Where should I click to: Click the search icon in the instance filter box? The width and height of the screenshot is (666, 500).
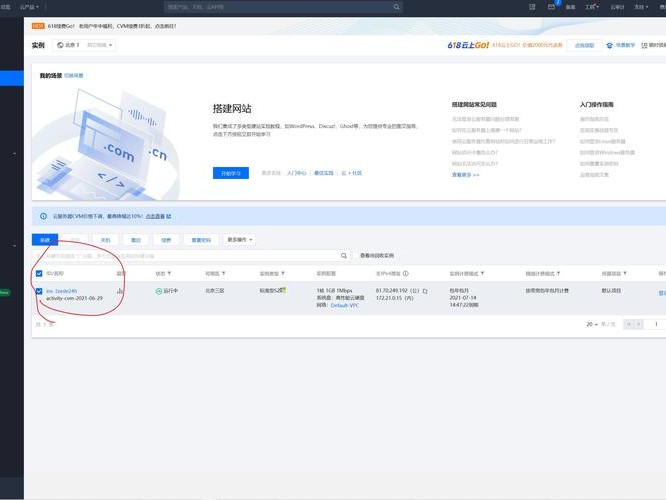pyautogui.click(x=344, y=256)
